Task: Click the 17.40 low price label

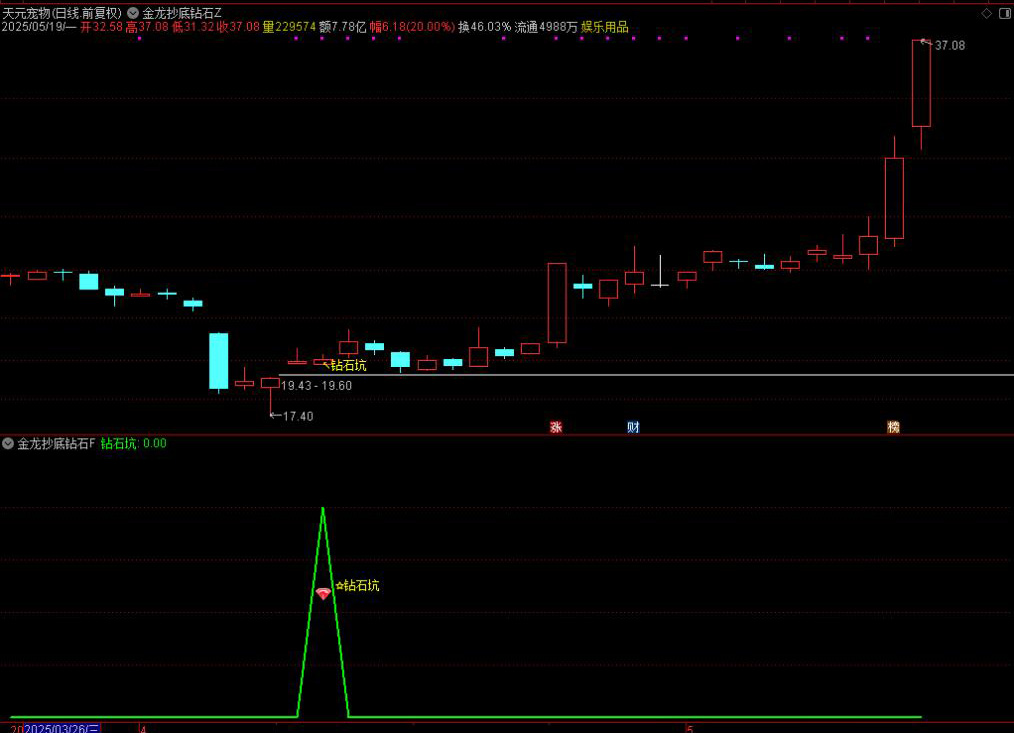Action: [x=297, y=416]
